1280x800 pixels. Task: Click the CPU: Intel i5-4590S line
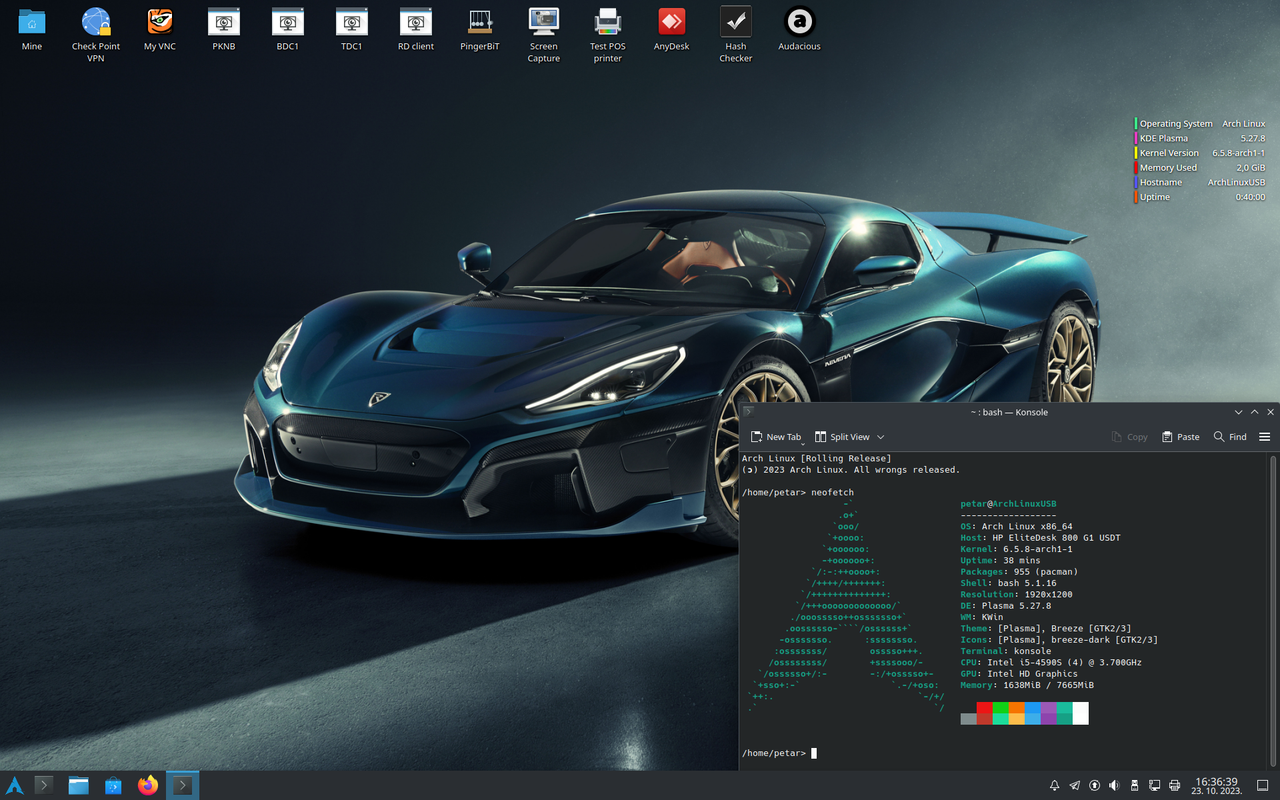coord(1051,662)
